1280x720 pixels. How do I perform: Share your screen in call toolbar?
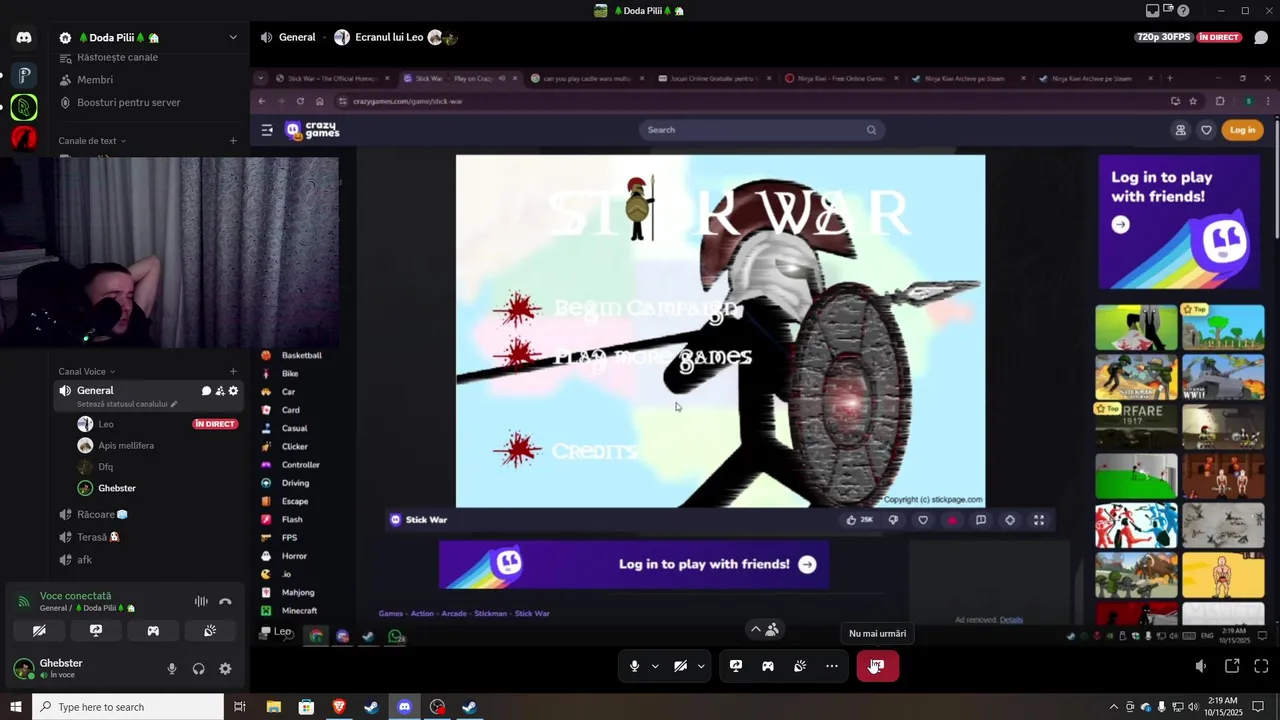[736, 666]
